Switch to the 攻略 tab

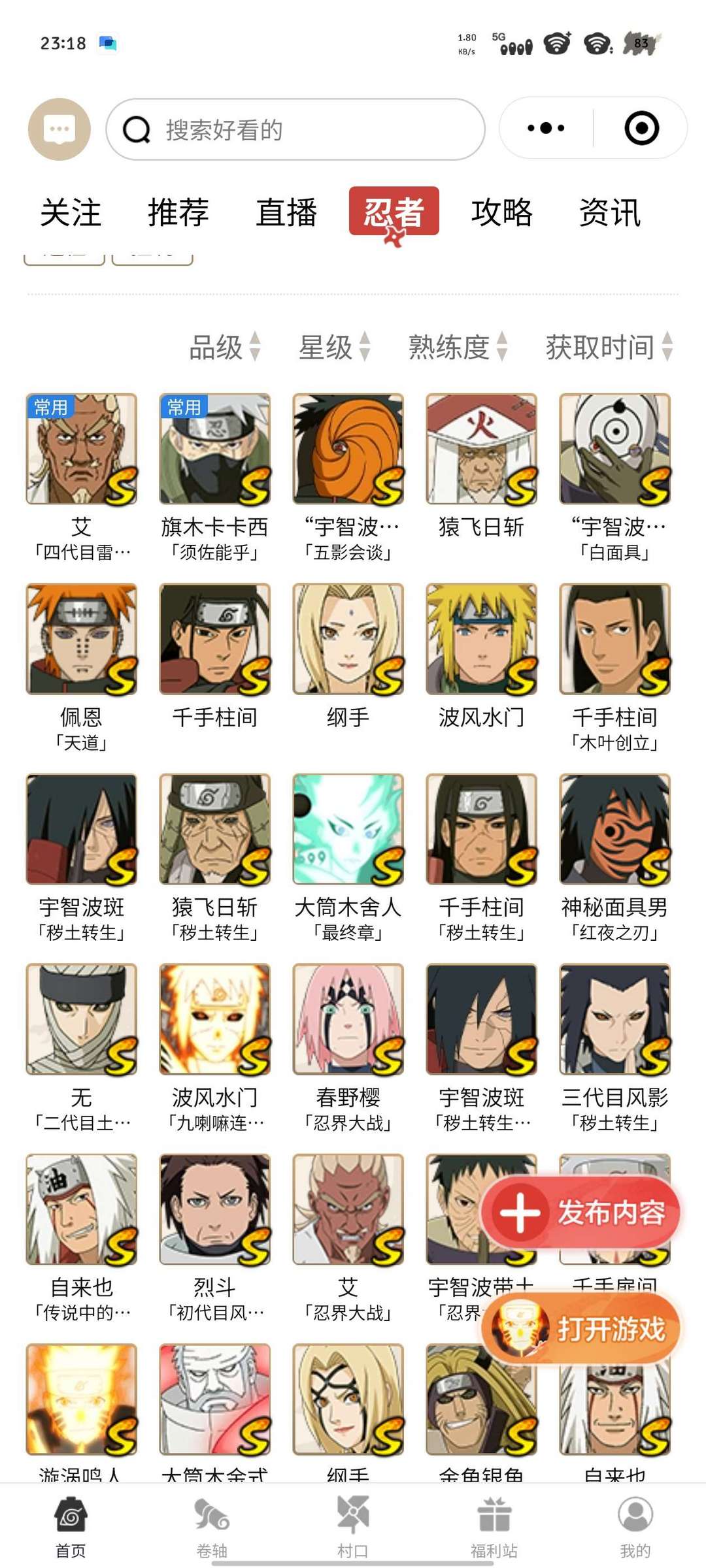click(x=502, y=212)
